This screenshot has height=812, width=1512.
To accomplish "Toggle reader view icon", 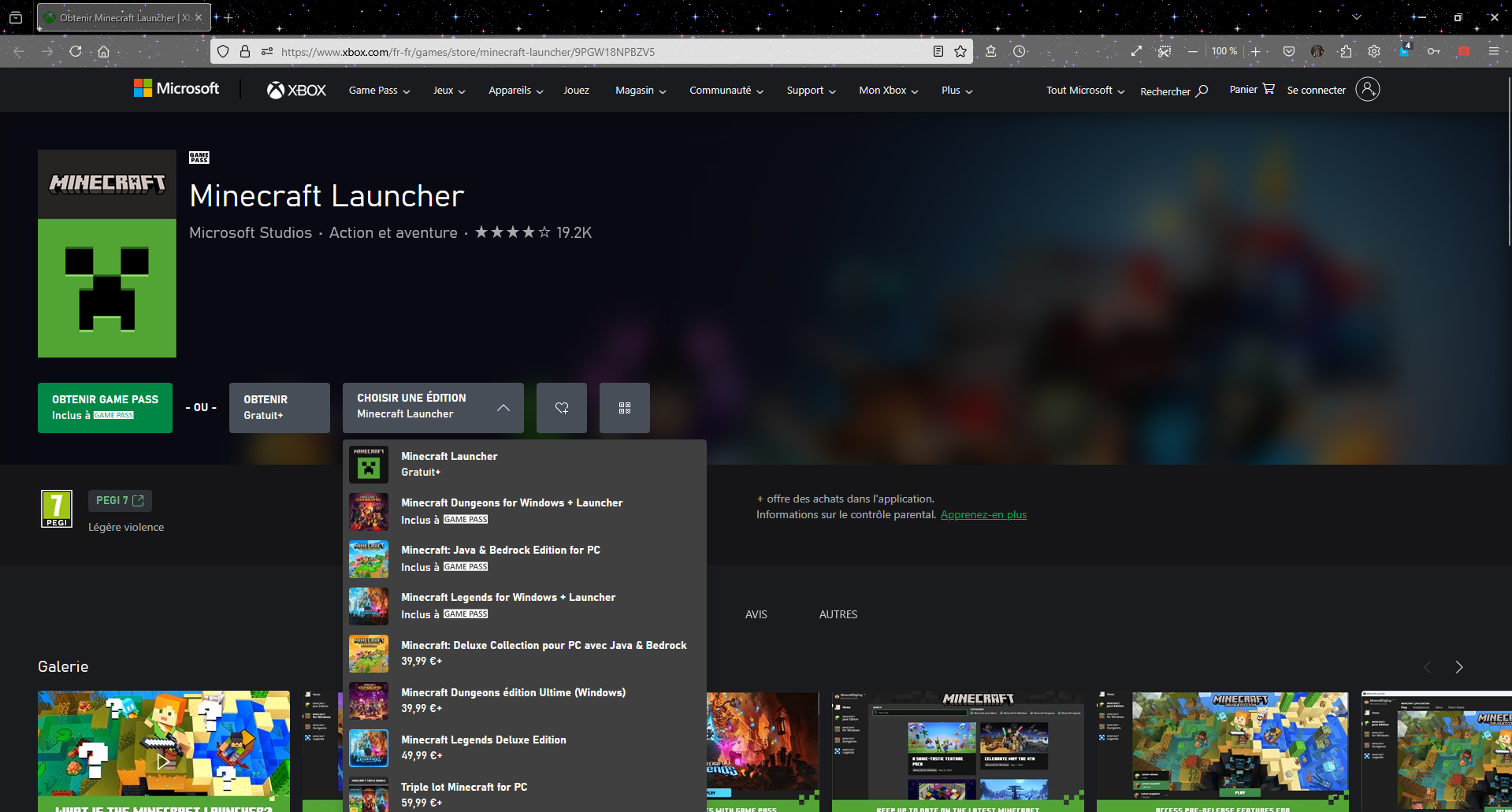I will [938, 51].
